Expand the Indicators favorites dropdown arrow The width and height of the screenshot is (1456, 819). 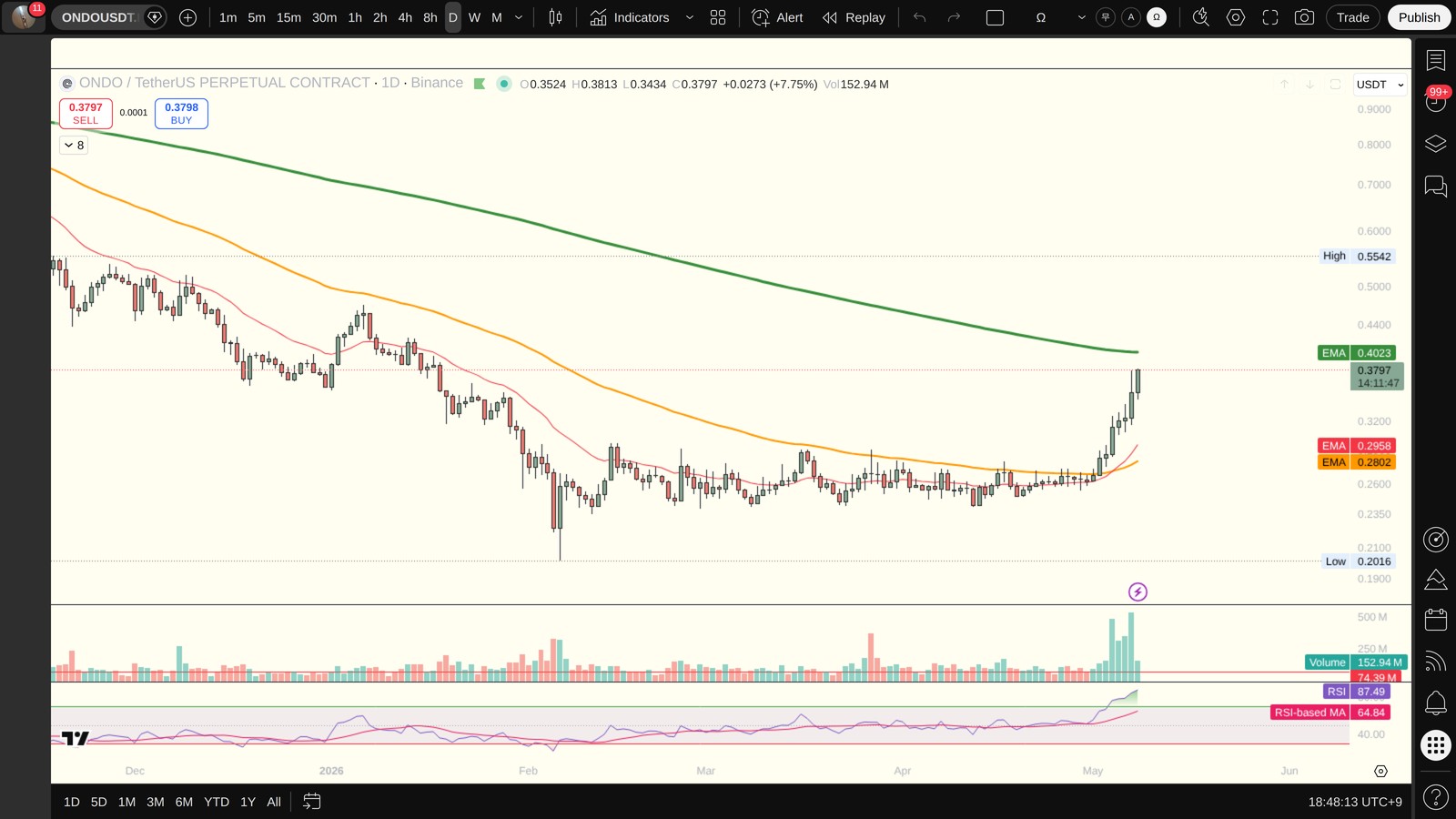(690, 17)
